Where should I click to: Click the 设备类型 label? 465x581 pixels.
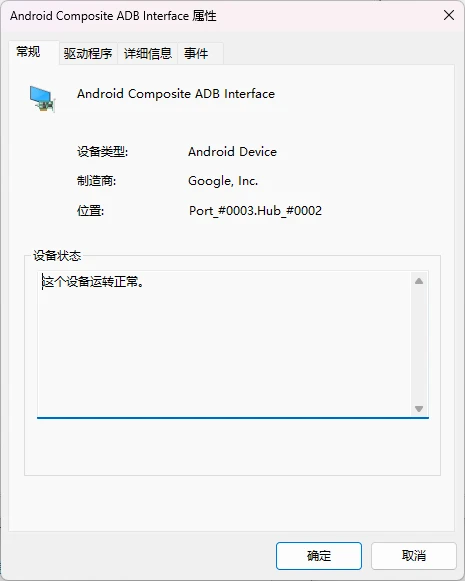click(x=102, y=152)
